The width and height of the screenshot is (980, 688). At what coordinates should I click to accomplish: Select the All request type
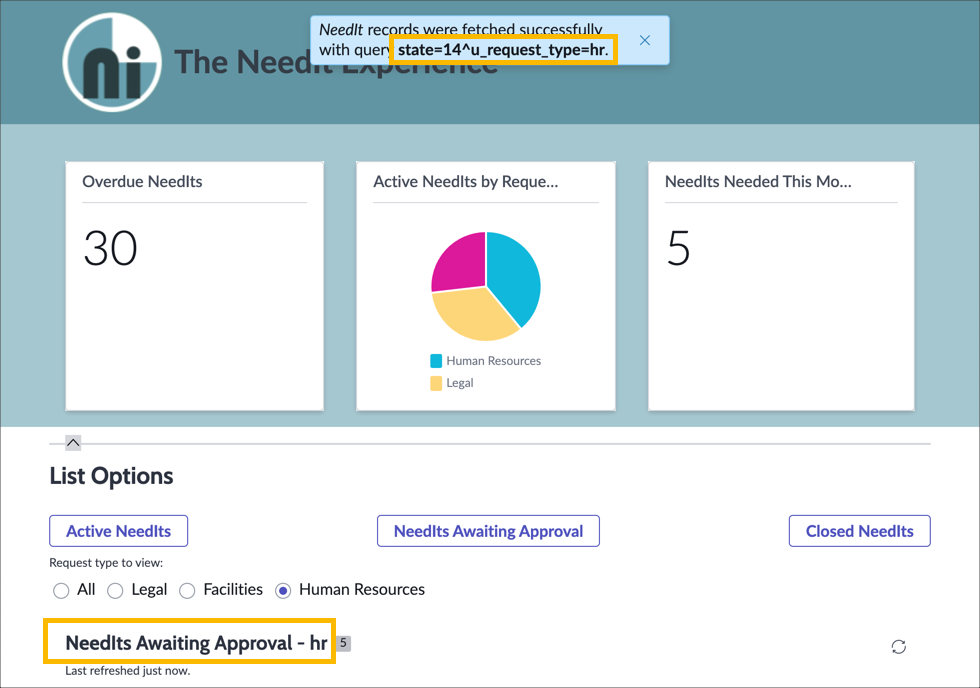coord(61,590)
